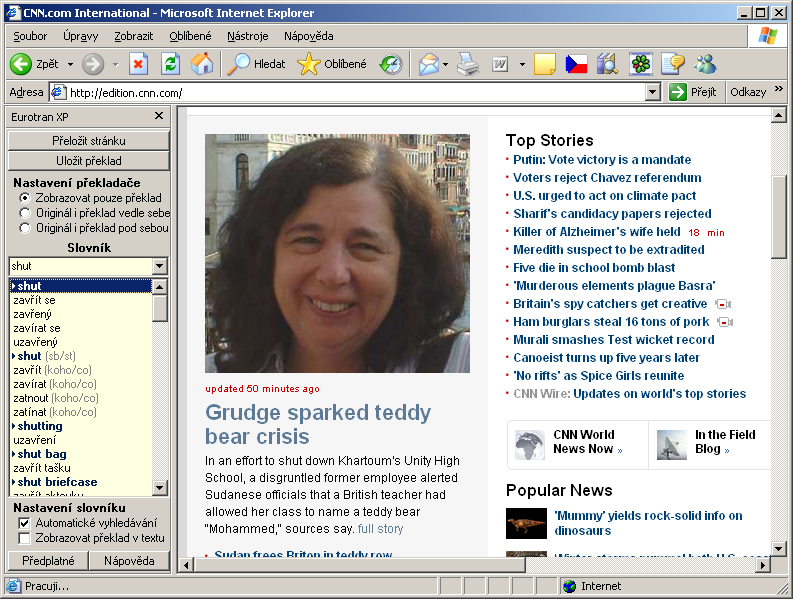
Task: Click the Edit with Word icon
Action: click(x=500, y=64)
